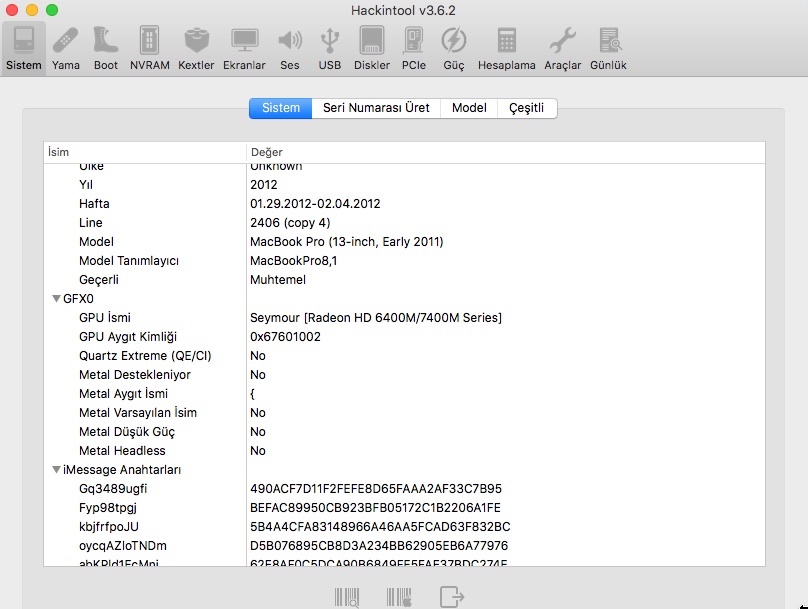The image size is (808, 609).
Task: Collapse the GFX0 tree group
Action: 56,299
